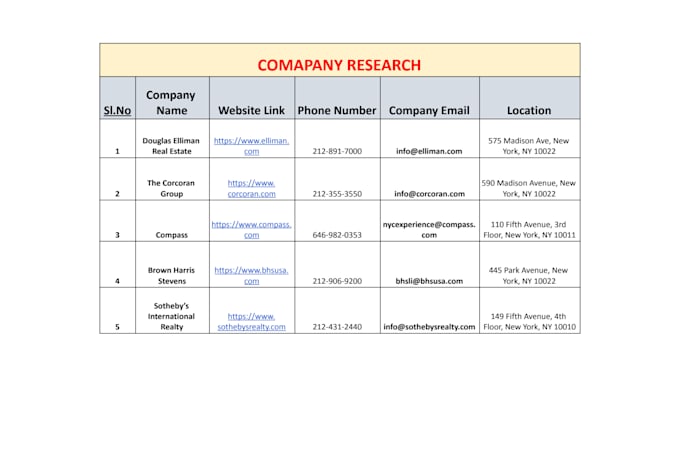Select the Website Link header cell
This screenshot has width=680, height=459.
pyautogui.click(x=252, y=98)
